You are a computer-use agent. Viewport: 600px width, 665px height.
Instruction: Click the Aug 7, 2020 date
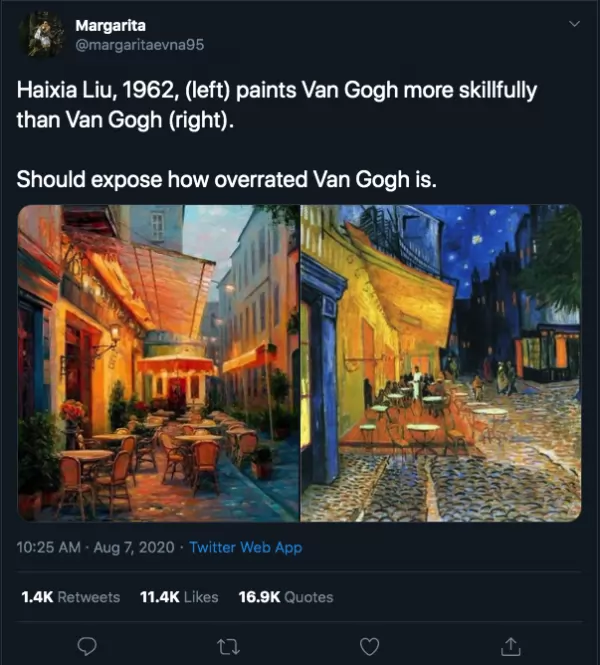(134, 547)
